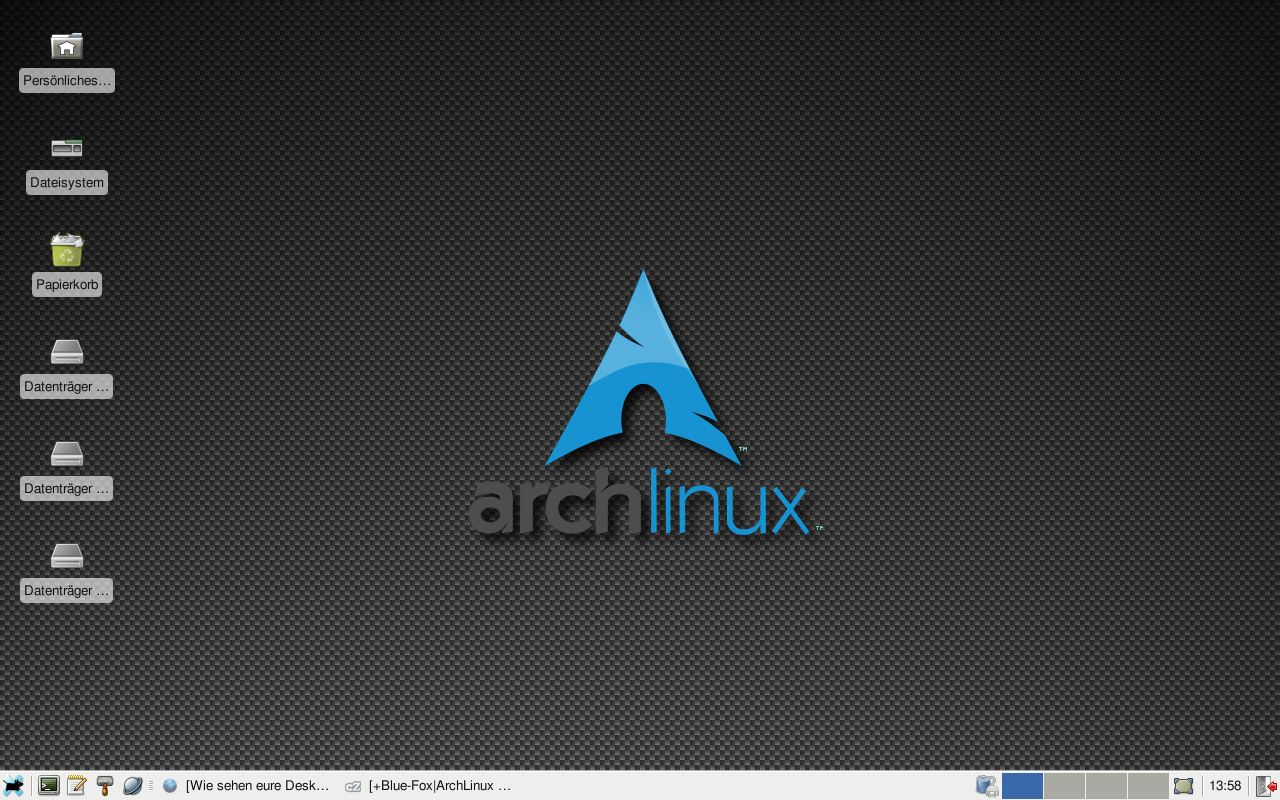Select the middle Datenträger drive icon
The height and width of the screenshot is (800, 1280).
tap(67, 454)
